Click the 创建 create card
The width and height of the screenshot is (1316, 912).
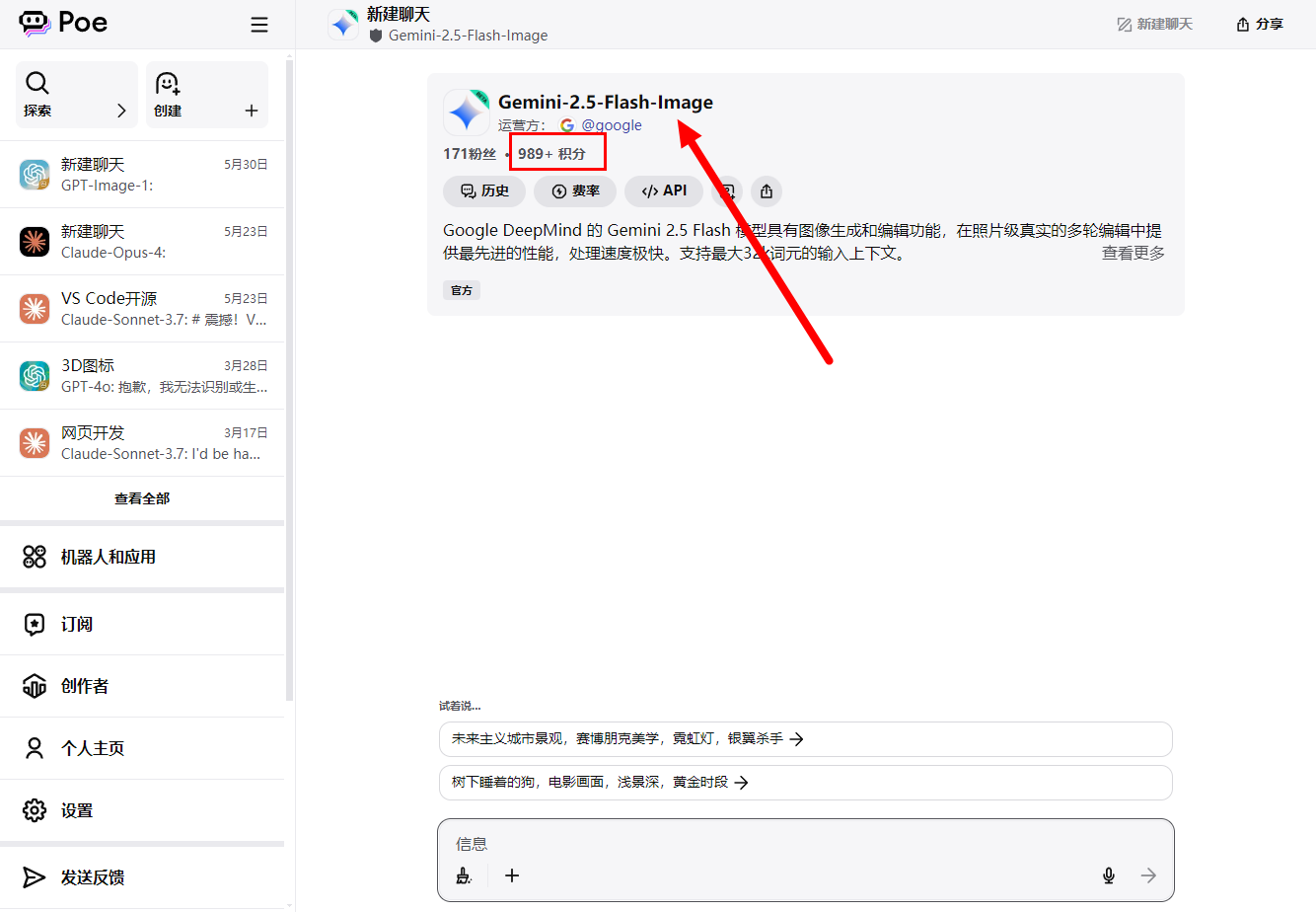point(207,95)
